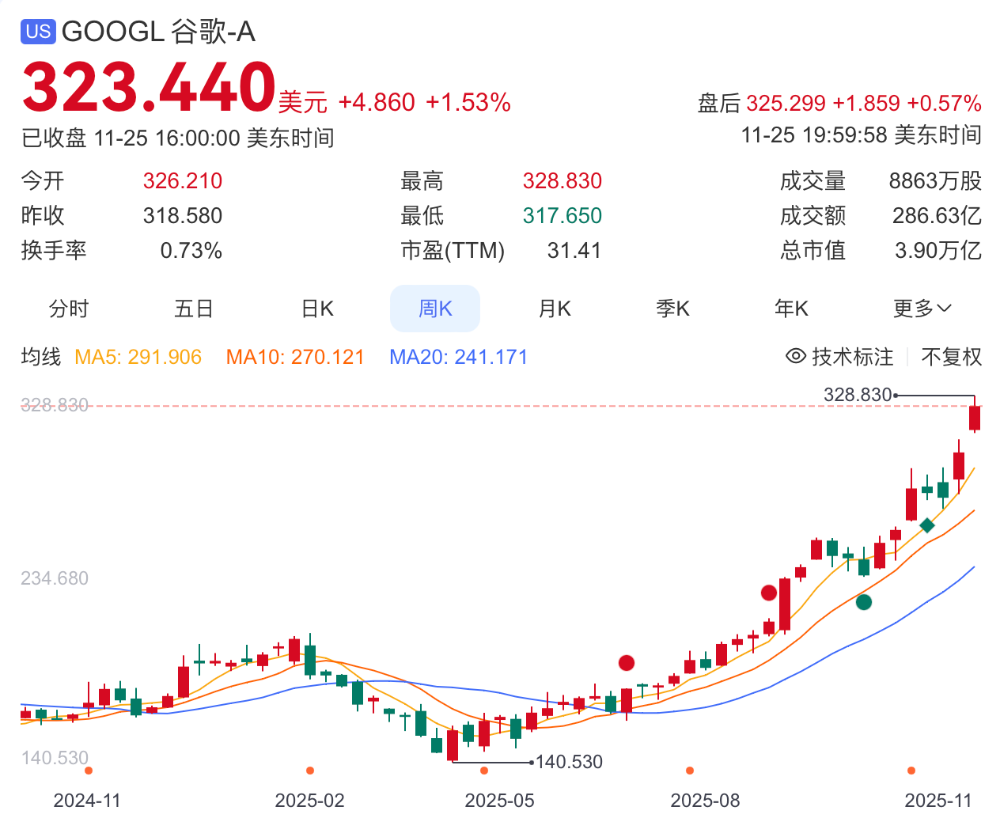Click the orange event dot above 2025-11

[911, 771]
